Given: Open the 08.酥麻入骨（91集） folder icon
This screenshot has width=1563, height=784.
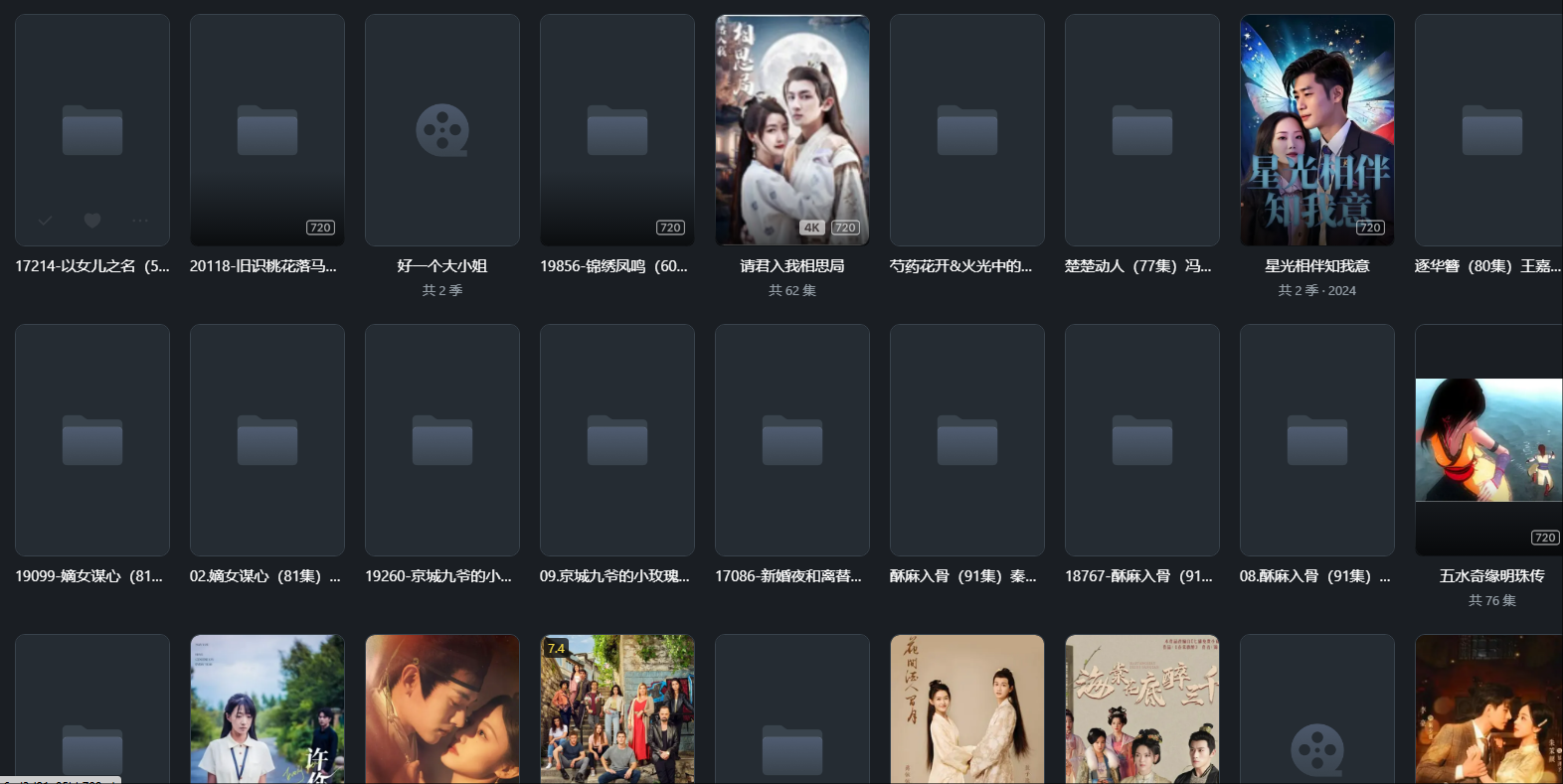Looking at the screenshot, I should (1317, 440).
